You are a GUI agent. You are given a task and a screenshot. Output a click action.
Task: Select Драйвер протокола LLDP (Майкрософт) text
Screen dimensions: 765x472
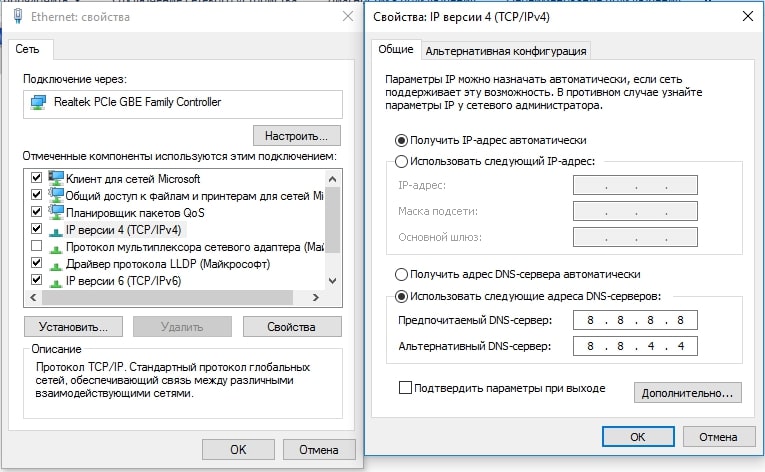pyautogui.click(x=168, y=264)
